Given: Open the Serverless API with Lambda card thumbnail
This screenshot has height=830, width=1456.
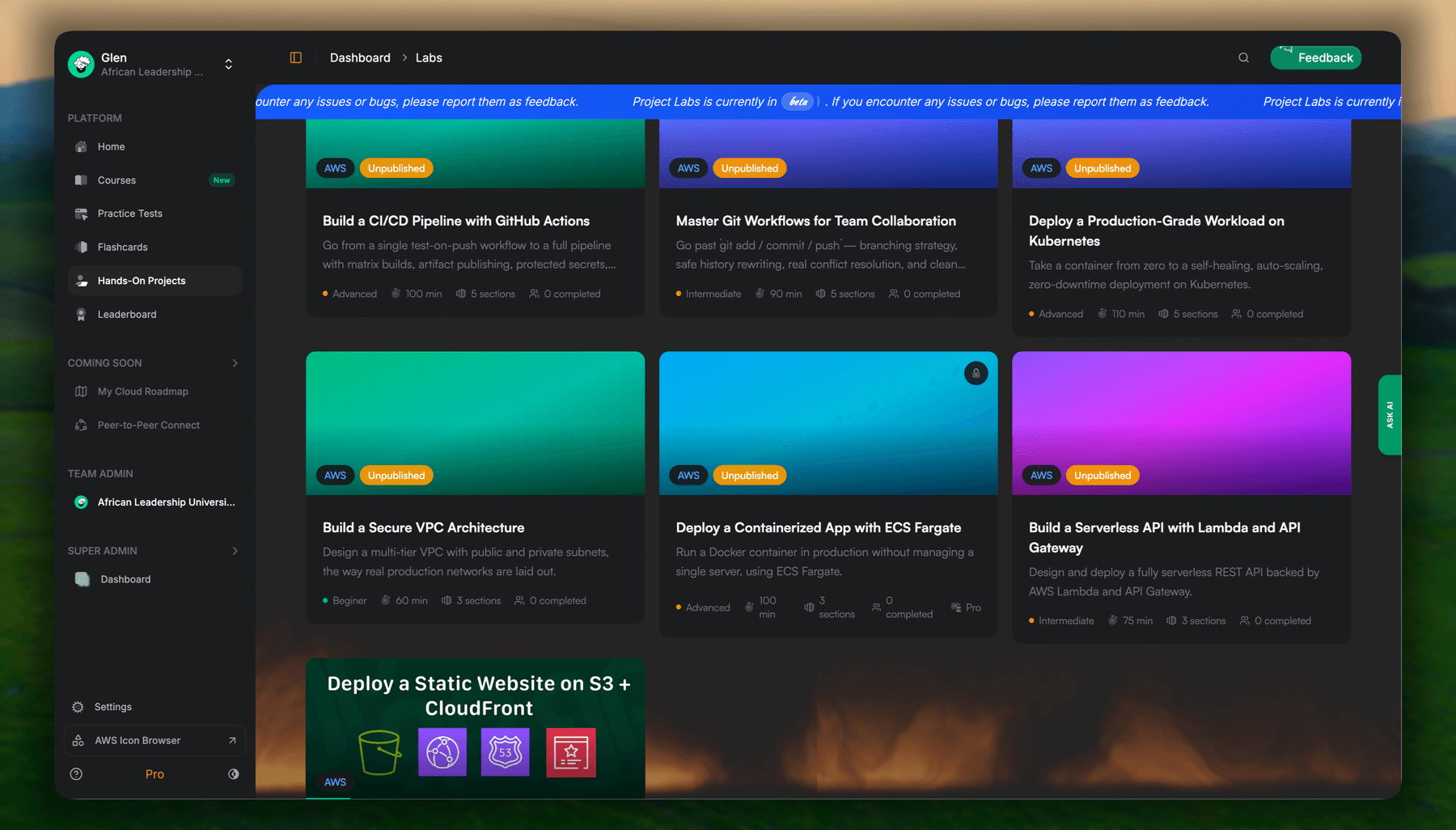Looking at the screenshot, I should [1182, 423].
